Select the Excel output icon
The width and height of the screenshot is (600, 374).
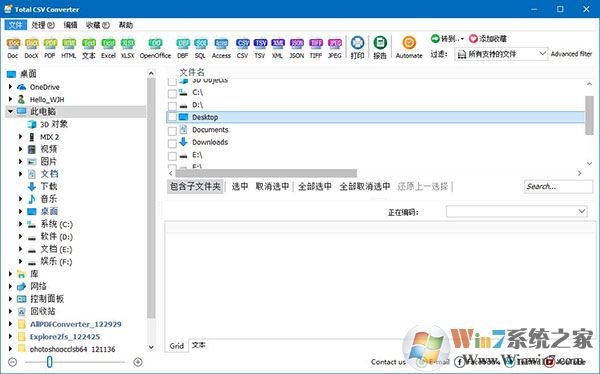coord(108,48)
